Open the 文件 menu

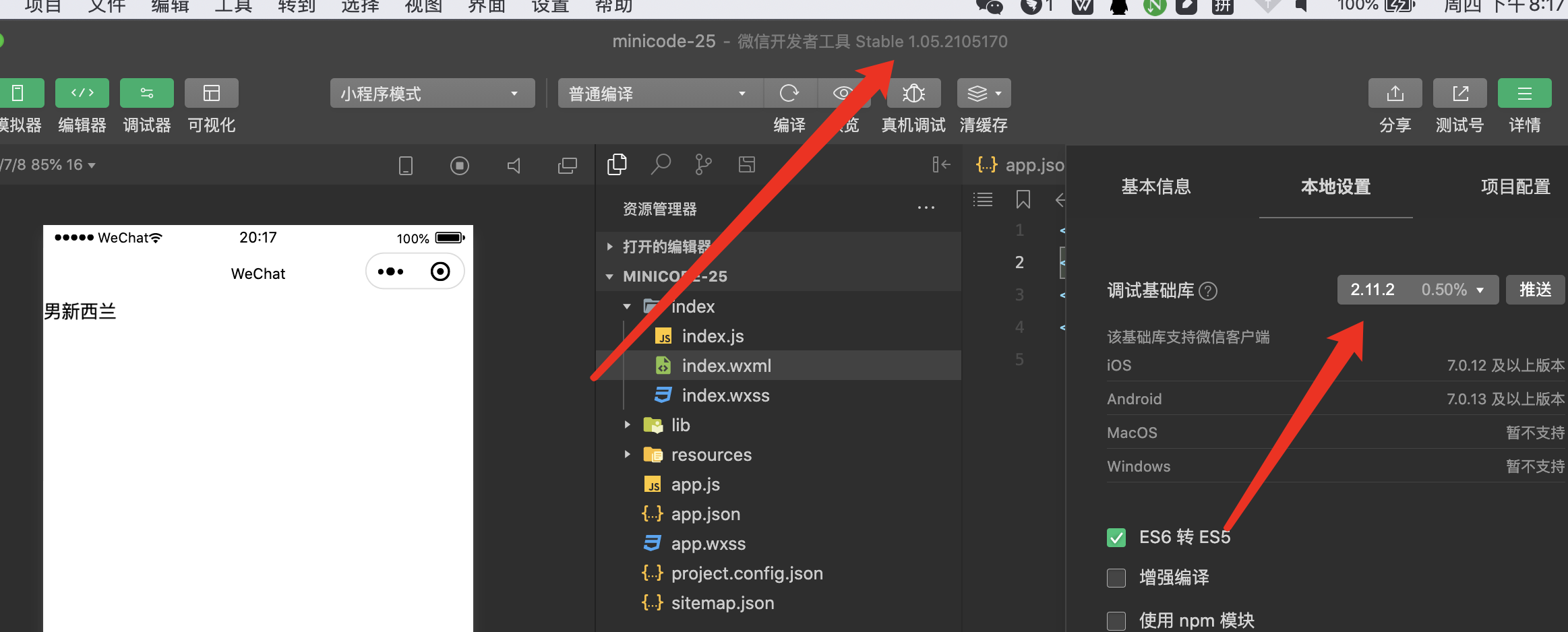click(x=107, y=6)
